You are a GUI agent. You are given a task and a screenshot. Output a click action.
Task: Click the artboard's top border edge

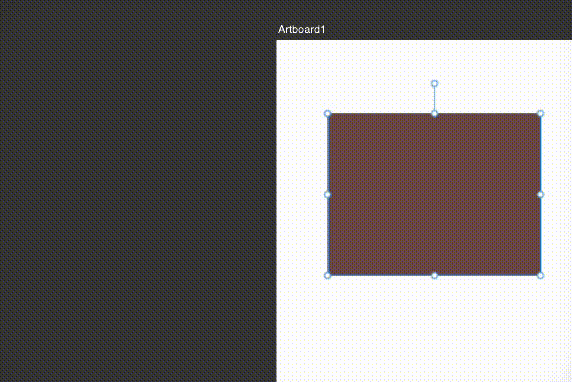point(424,40)
